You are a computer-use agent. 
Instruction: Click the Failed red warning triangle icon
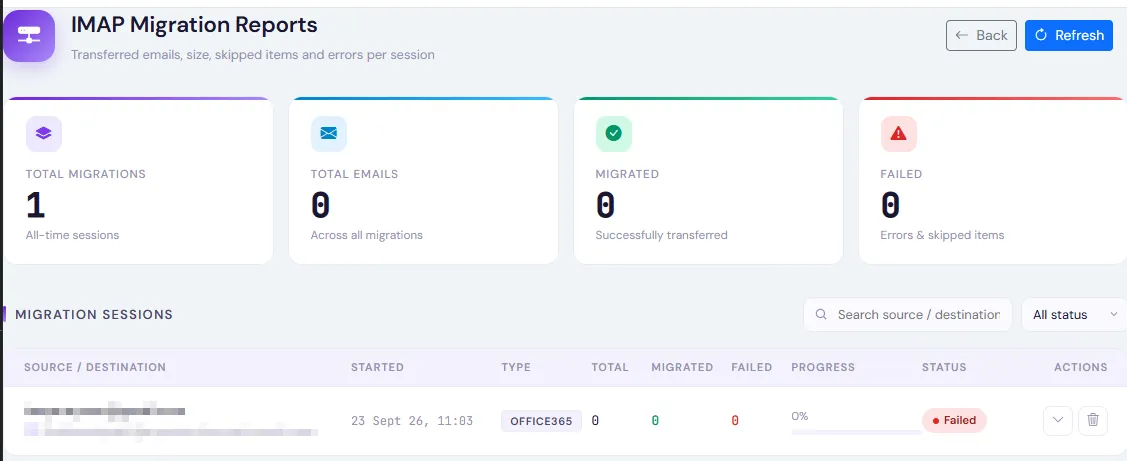pos(898,134)
